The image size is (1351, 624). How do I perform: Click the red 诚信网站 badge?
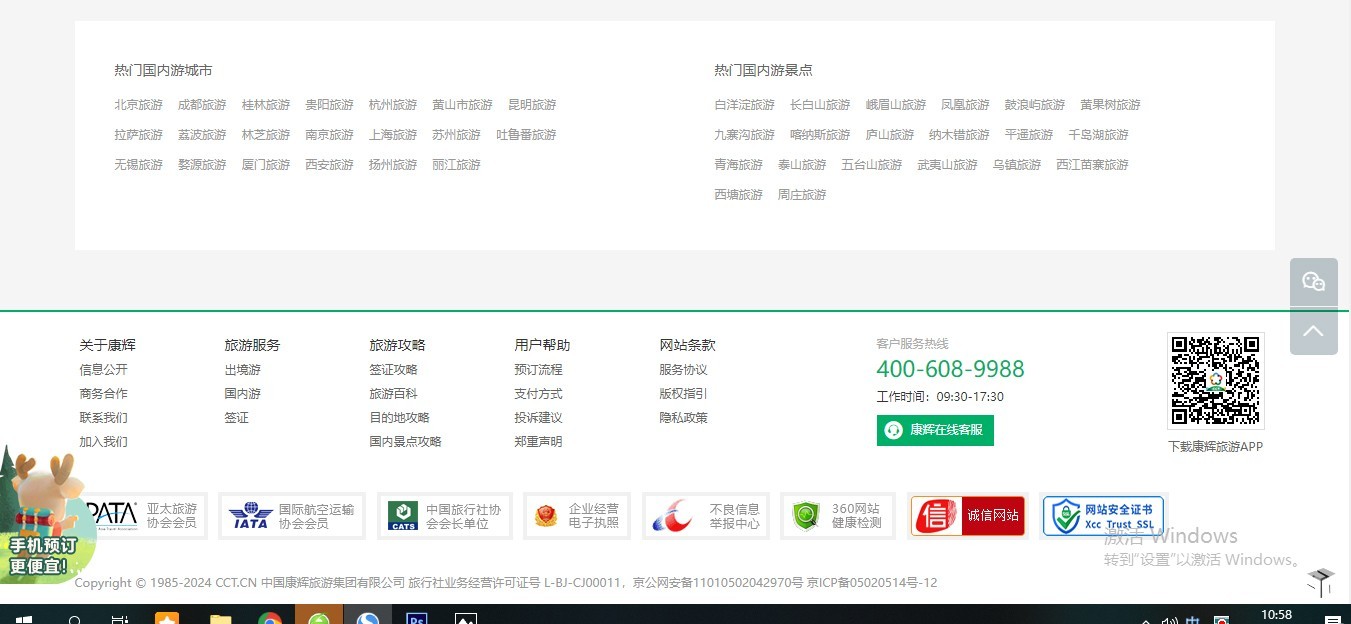(967, 516)
